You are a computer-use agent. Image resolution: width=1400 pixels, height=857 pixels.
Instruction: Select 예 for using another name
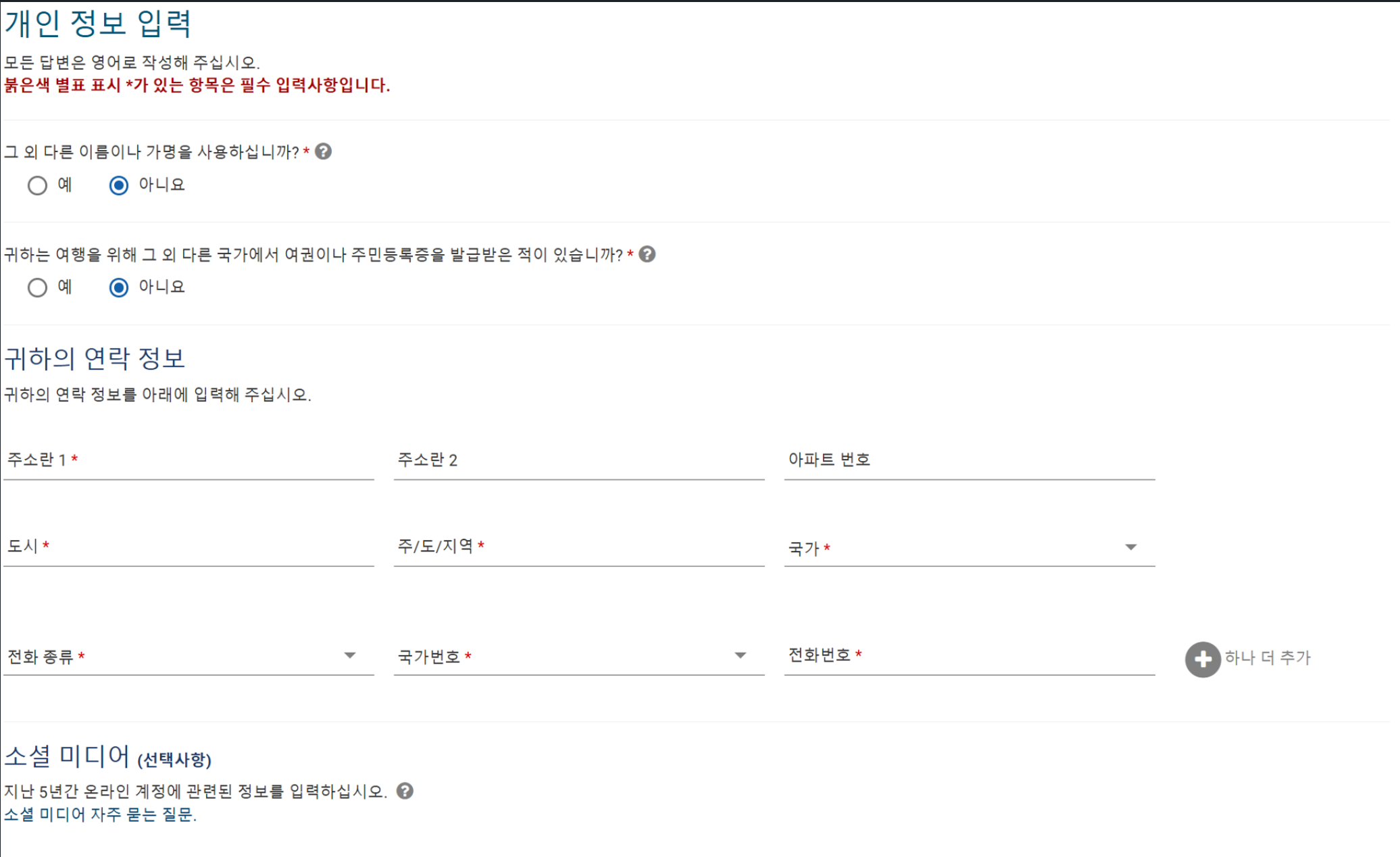click(38, 185)
